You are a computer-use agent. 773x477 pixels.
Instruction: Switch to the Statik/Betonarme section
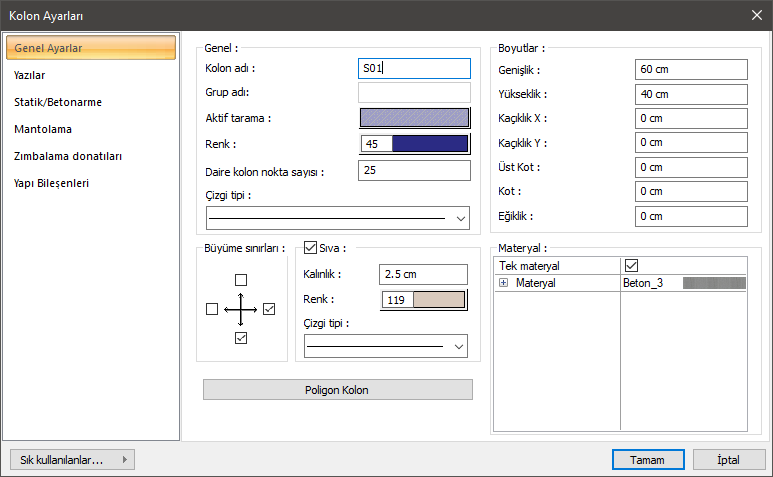[x=58, y=102]
